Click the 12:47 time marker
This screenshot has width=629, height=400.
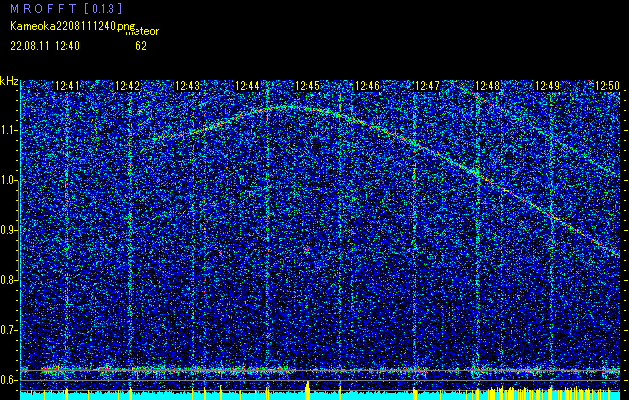coord(427,86)
